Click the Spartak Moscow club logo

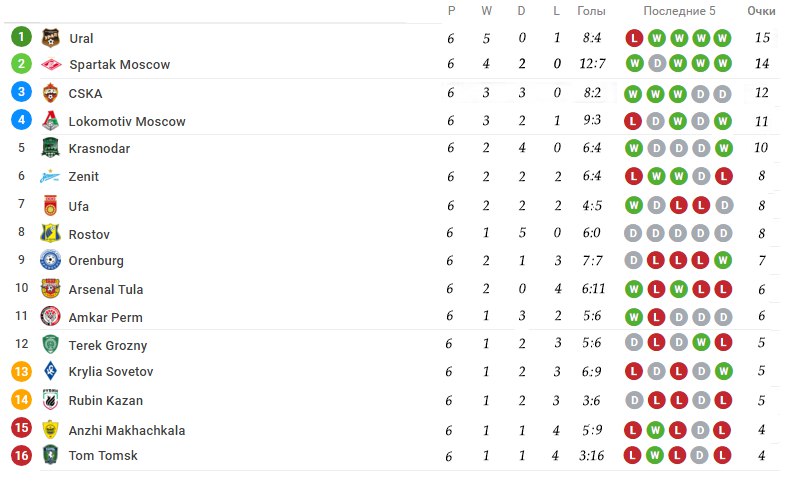(51, 64)
